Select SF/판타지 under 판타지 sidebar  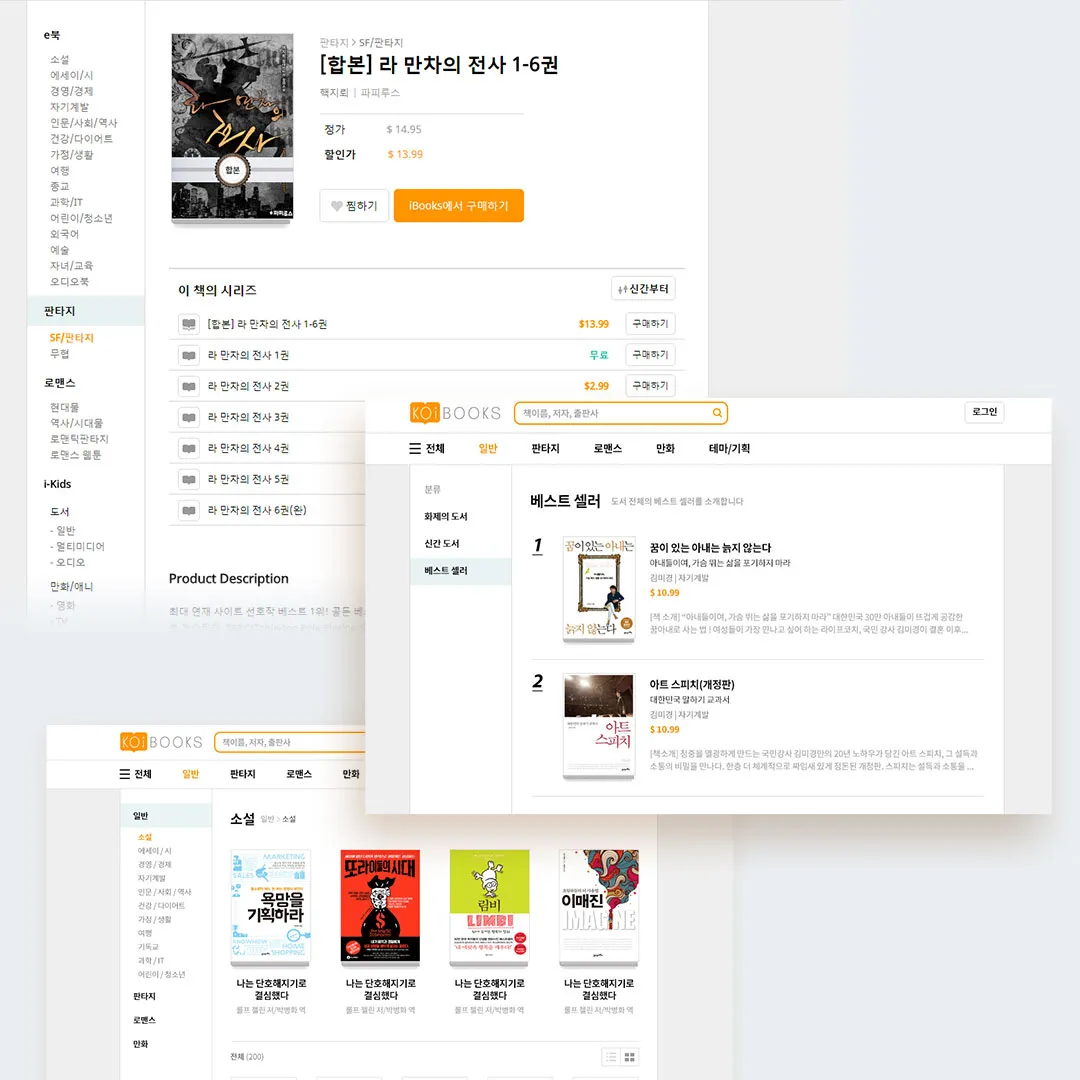72,338
